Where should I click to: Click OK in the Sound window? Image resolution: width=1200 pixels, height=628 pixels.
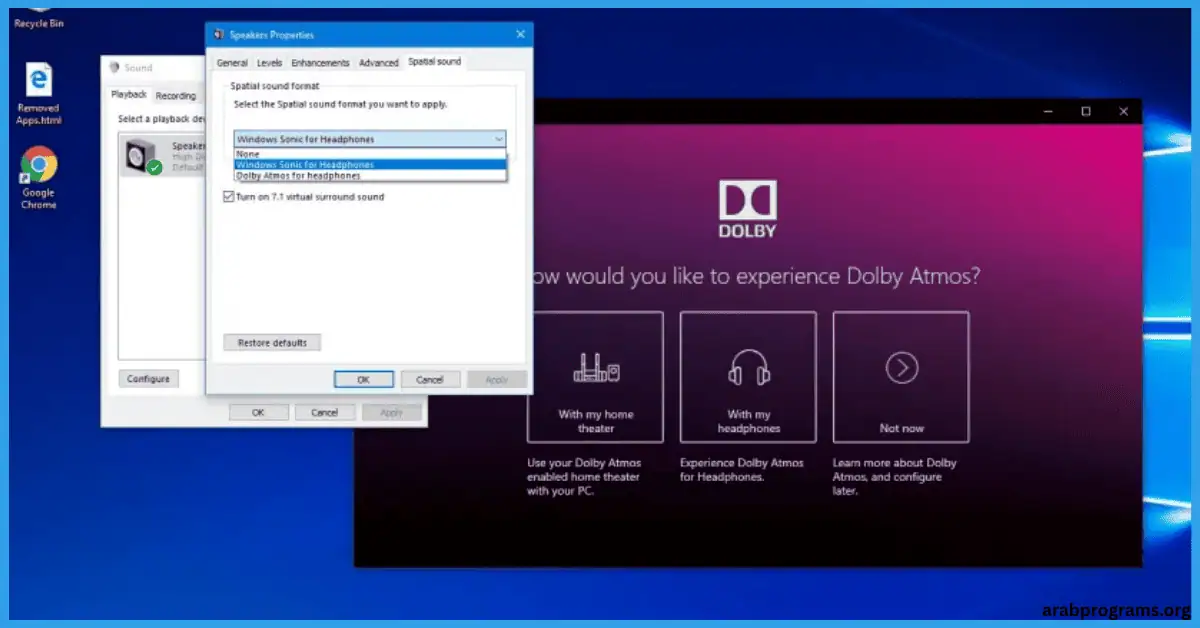[258, 412]
